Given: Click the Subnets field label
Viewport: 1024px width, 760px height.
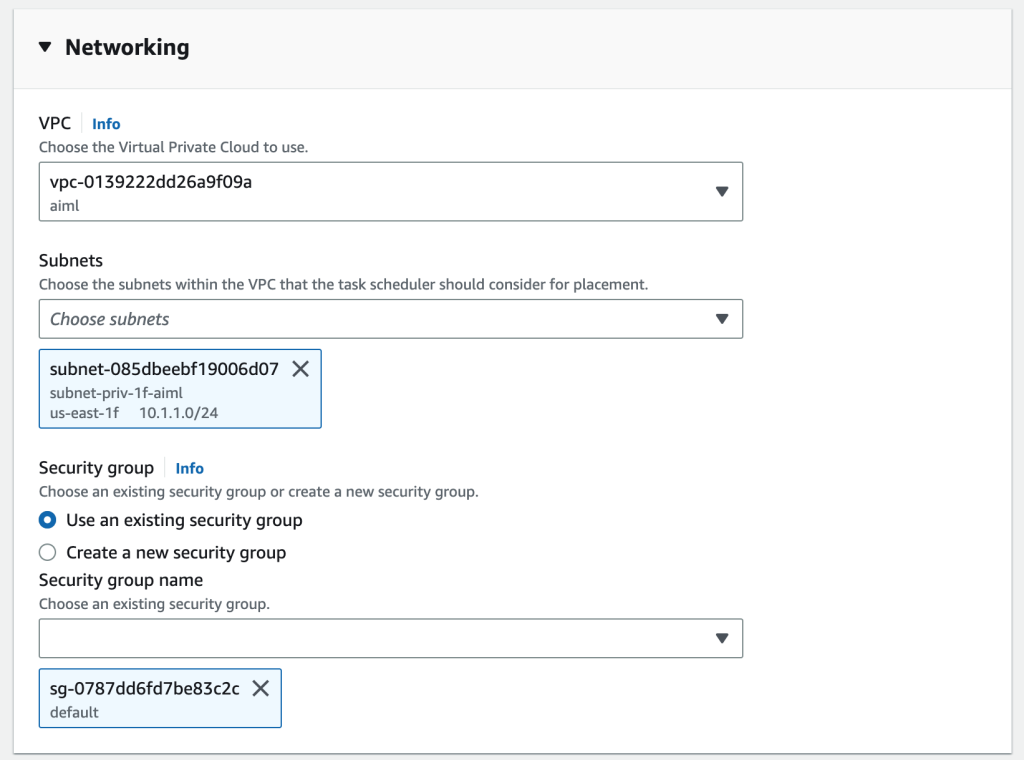Looking at the screenshot, I should click(x=71, y=261).
